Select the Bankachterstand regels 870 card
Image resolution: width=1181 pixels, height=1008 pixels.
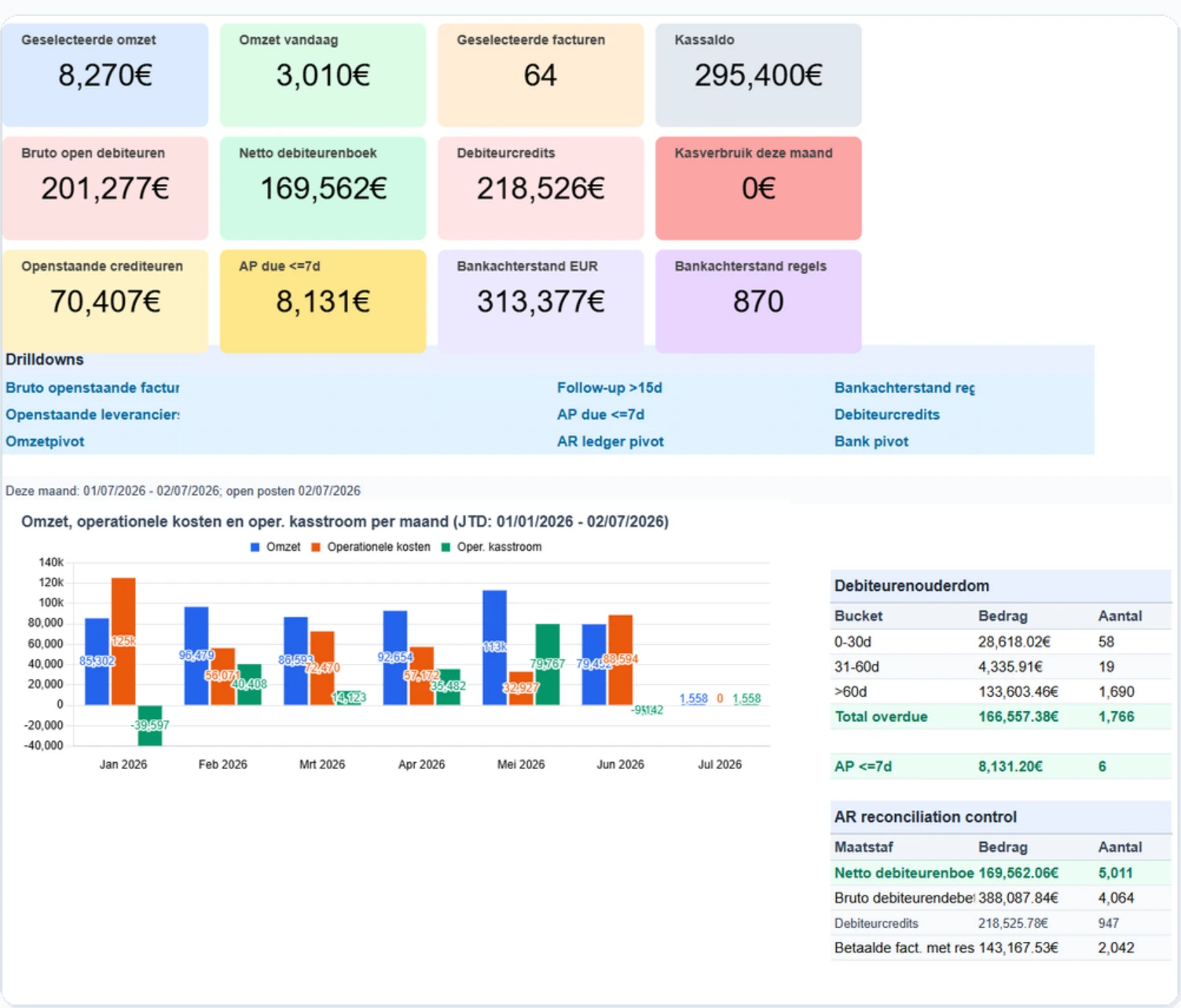coord(758,301)
